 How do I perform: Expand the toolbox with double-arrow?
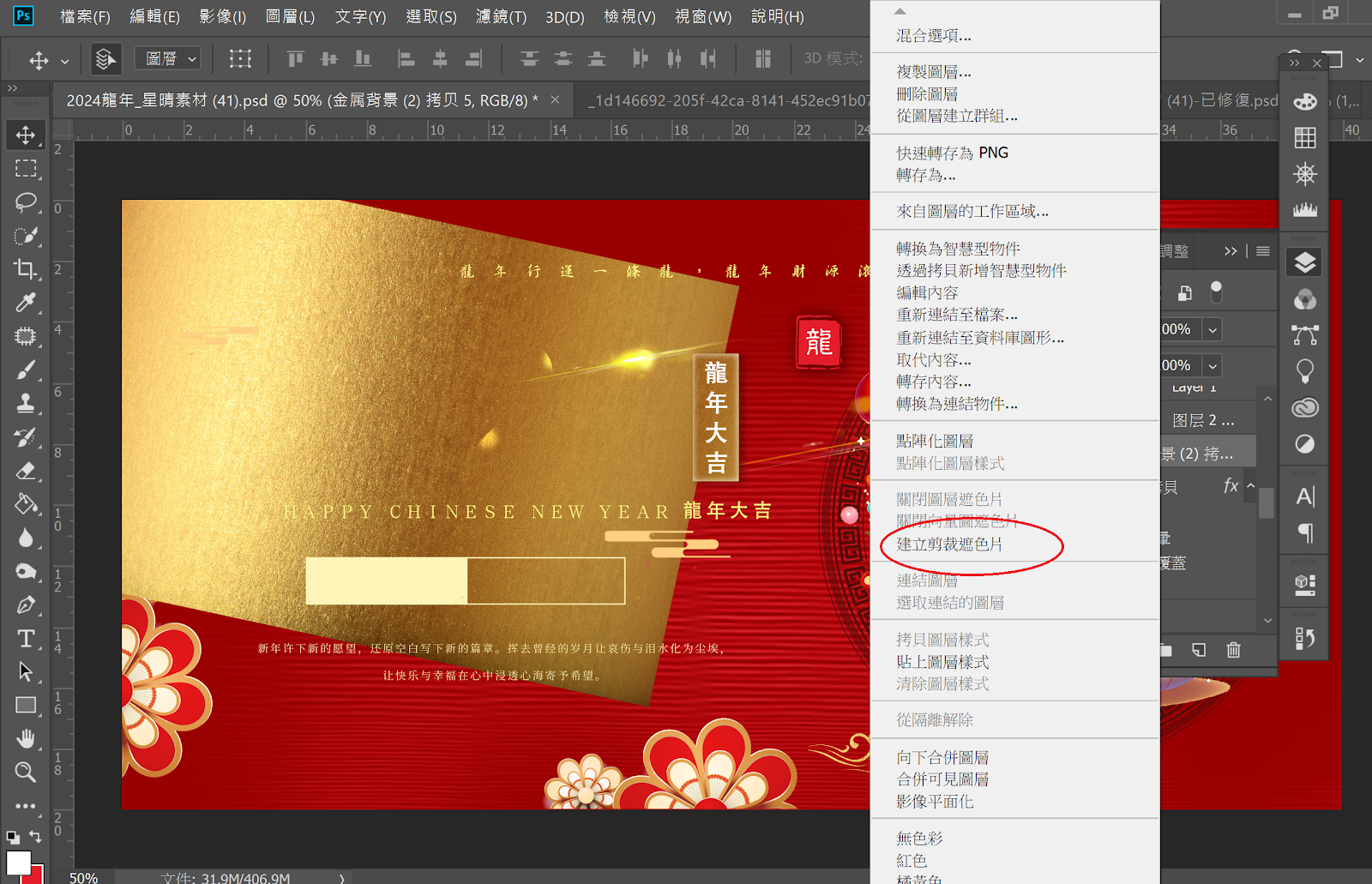coord(12,87)
